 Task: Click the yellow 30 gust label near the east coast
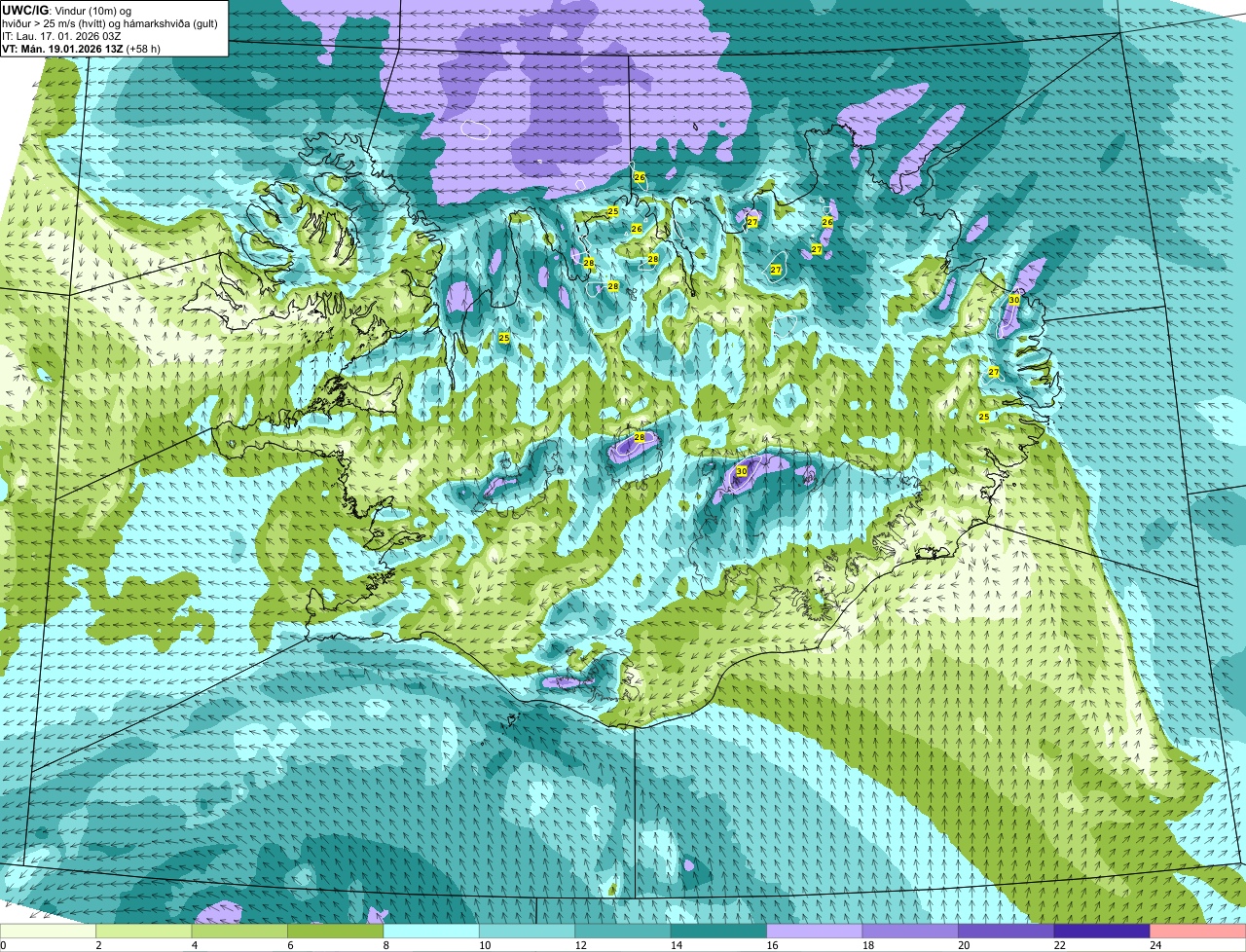(x=1013, y=300)
